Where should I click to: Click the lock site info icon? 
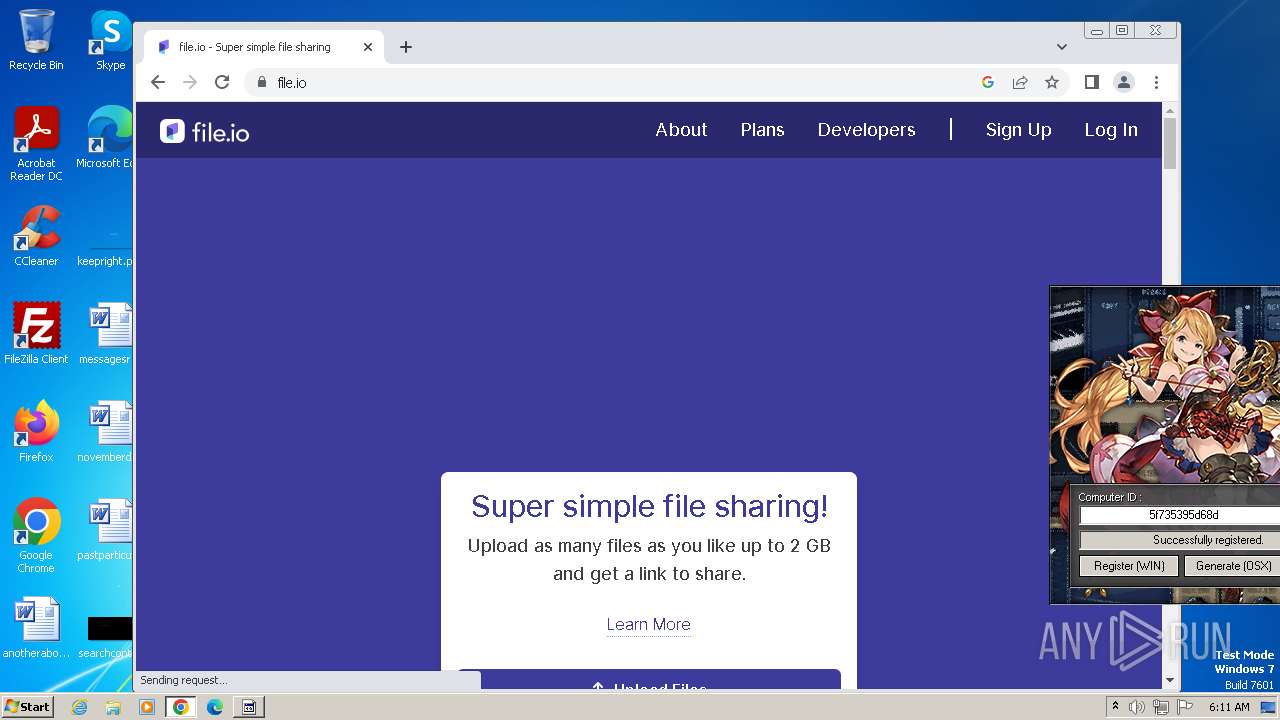[262, 82]
